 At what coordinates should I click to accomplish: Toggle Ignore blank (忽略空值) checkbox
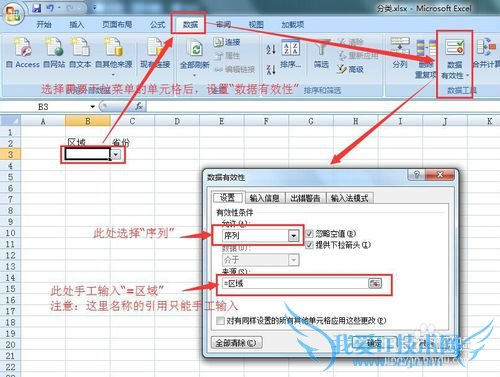click(x=309, y=234)
